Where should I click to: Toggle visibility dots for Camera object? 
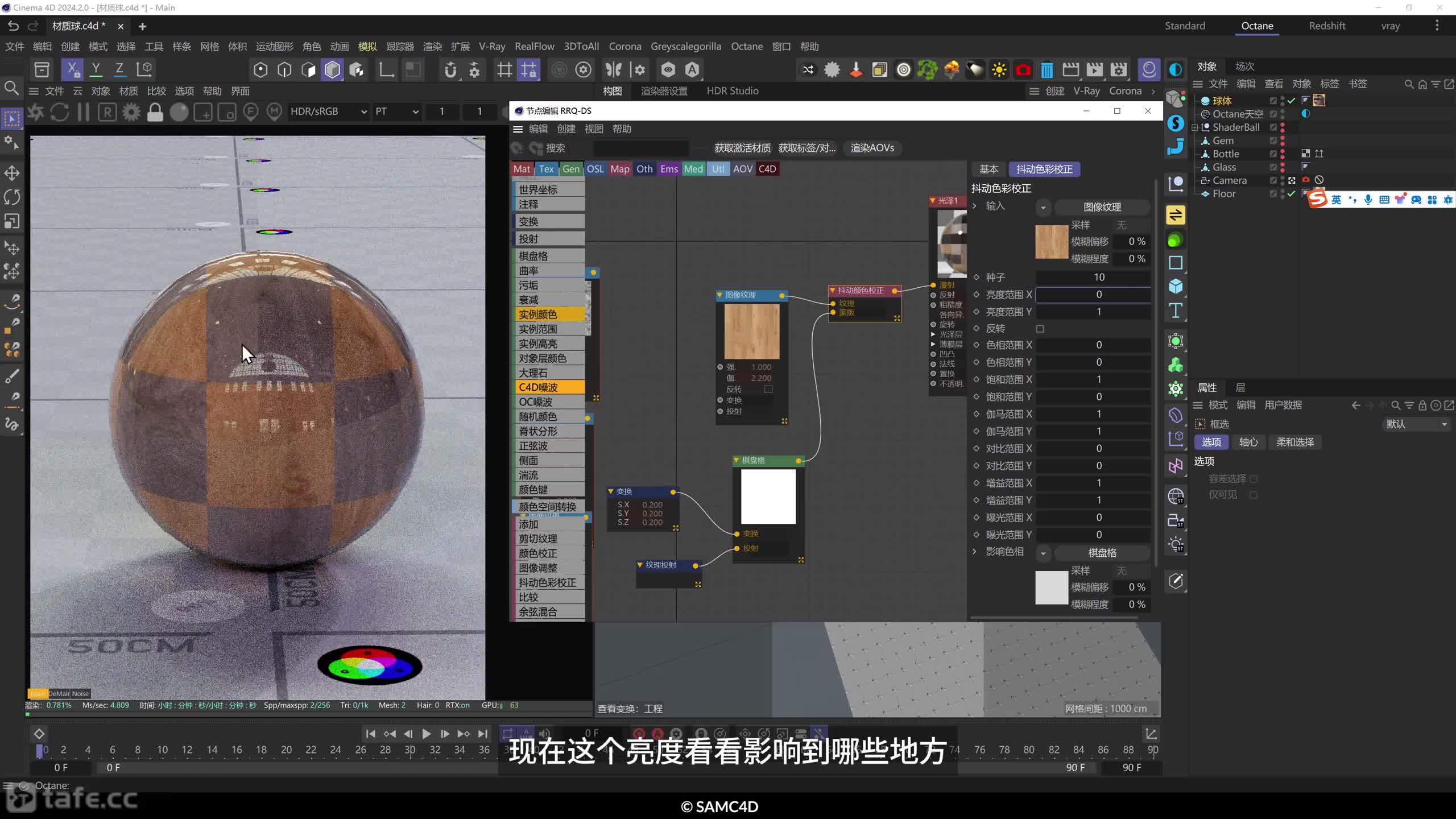click(x=1283, y=180)
